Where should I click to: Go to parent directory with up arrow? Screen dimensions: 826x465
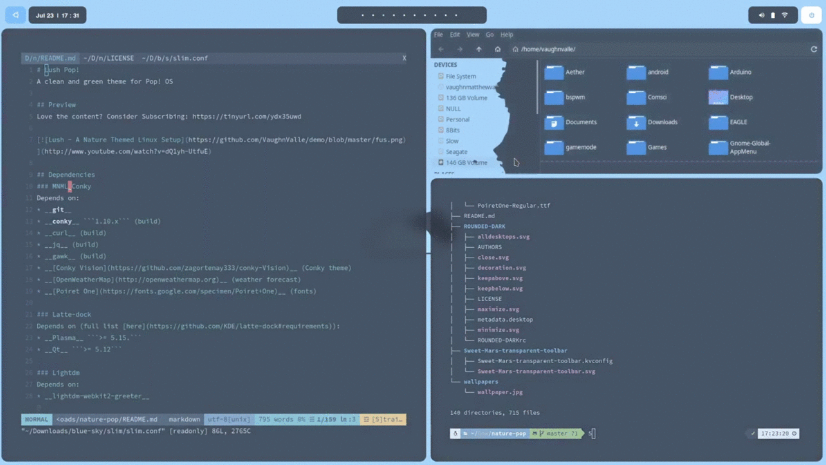pos(479,49)
